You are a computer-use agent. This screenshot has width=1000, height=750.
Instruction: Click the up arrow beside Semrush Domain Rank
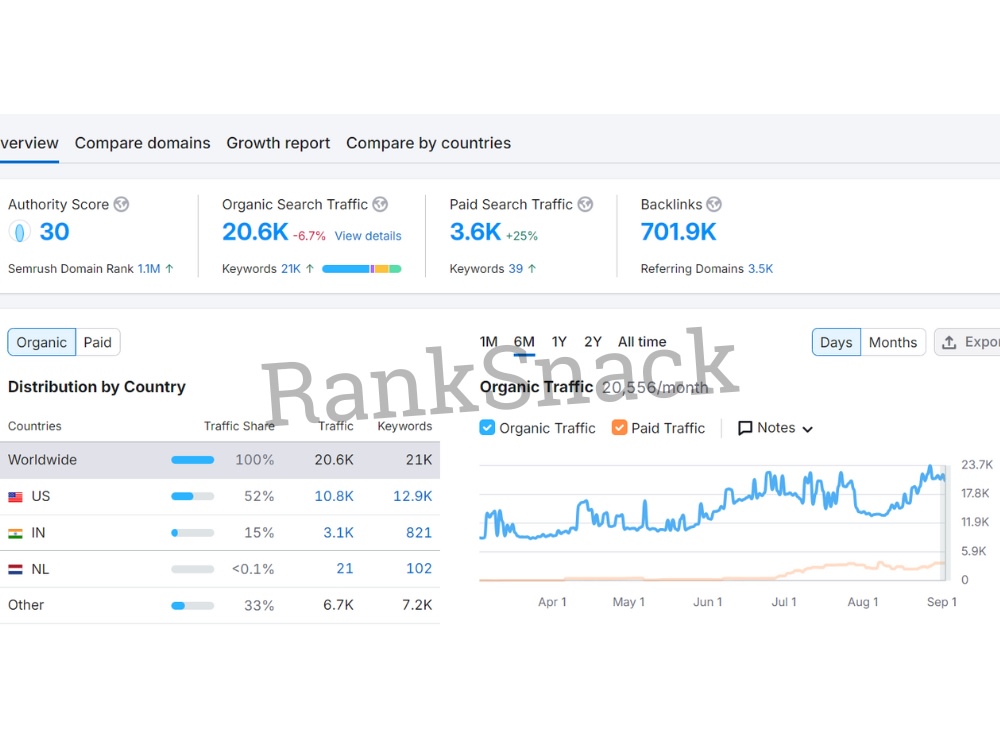coord(170,268)
